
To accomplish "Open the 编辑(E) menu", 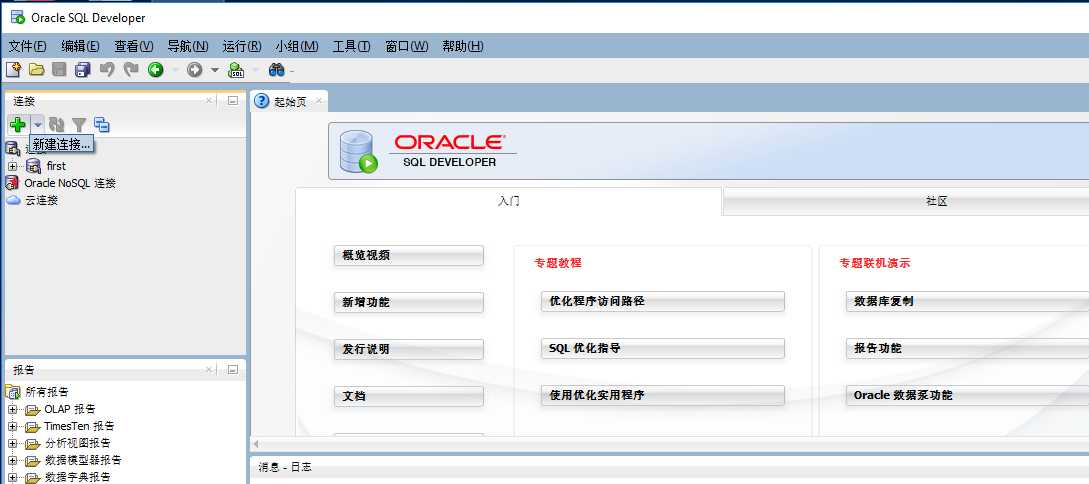I will click(x=81, y=47).
